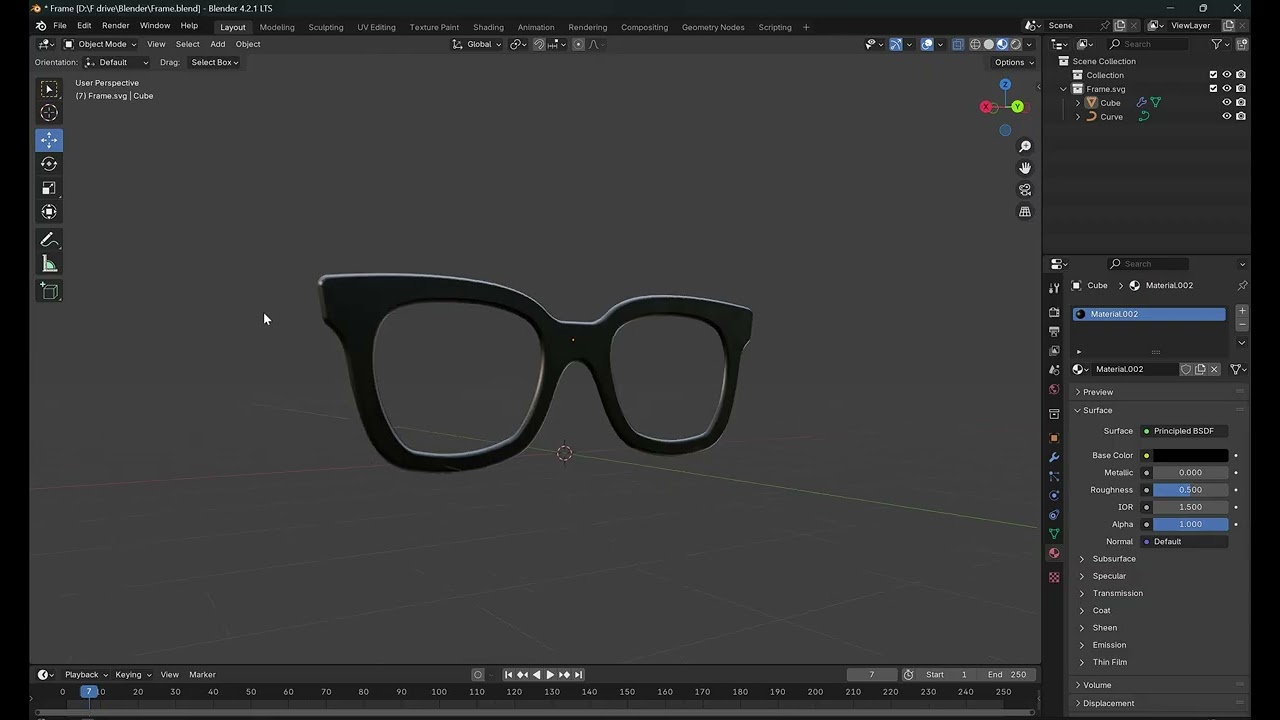Open the Output properties tab

(1054, 331)
